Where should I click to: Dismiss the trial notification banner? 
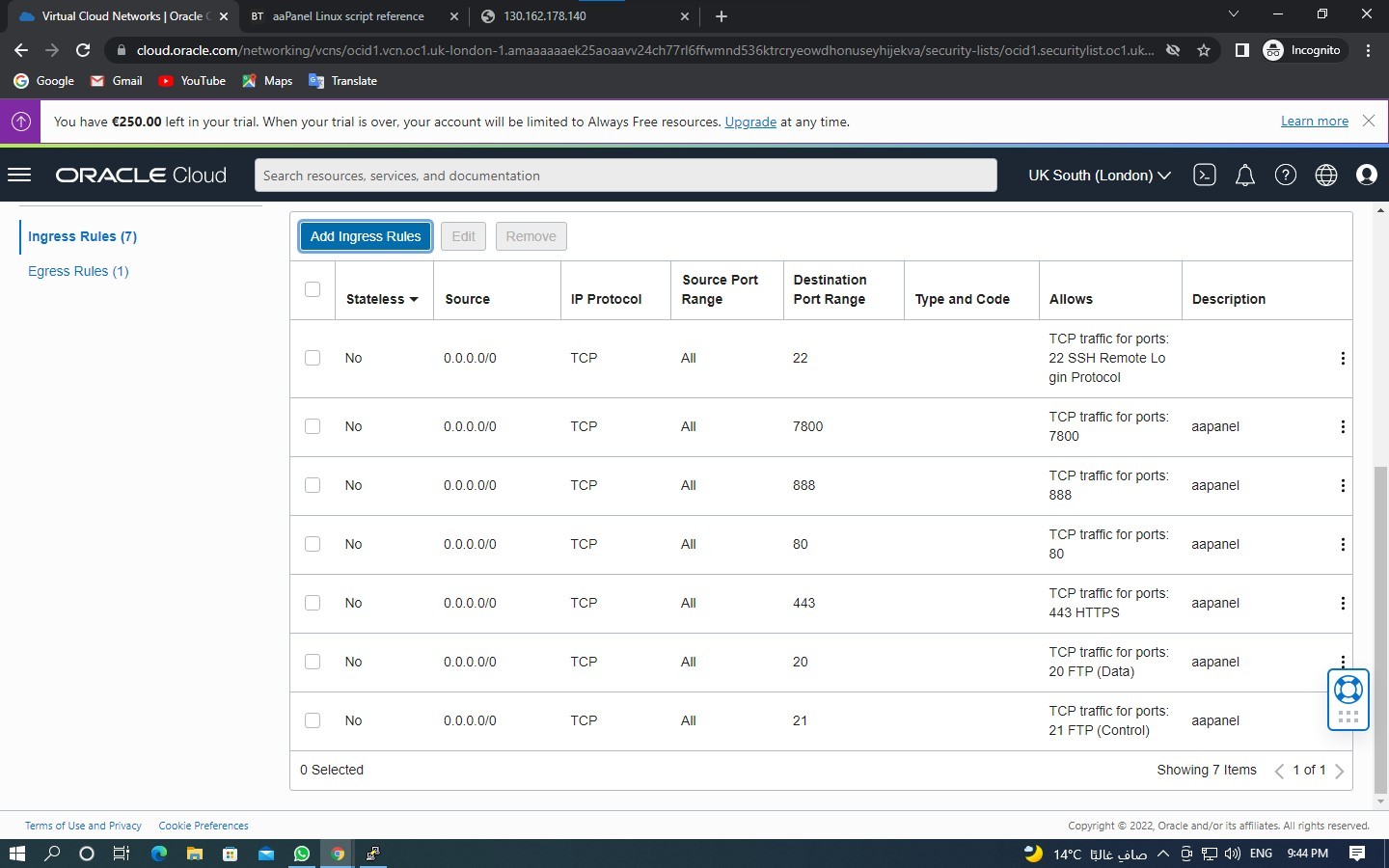[x=1368, y=121]
